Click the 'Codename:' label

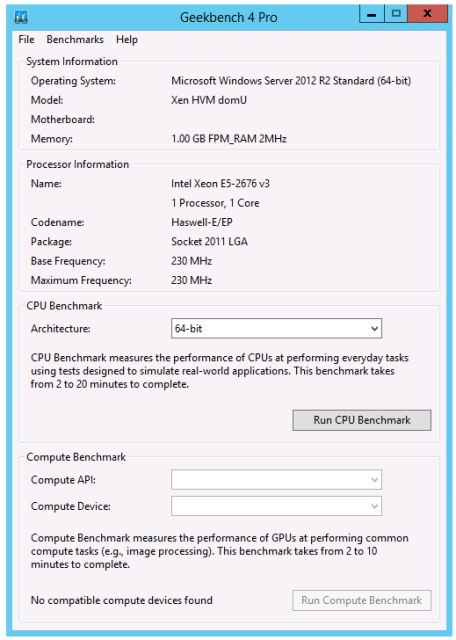(x=58, y=222)
